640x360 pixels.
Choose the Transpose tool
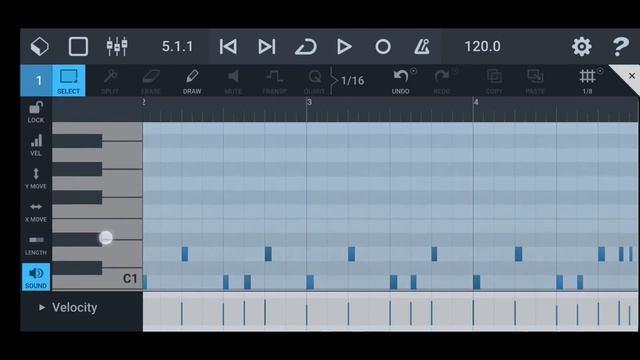[x=274, y=82]
